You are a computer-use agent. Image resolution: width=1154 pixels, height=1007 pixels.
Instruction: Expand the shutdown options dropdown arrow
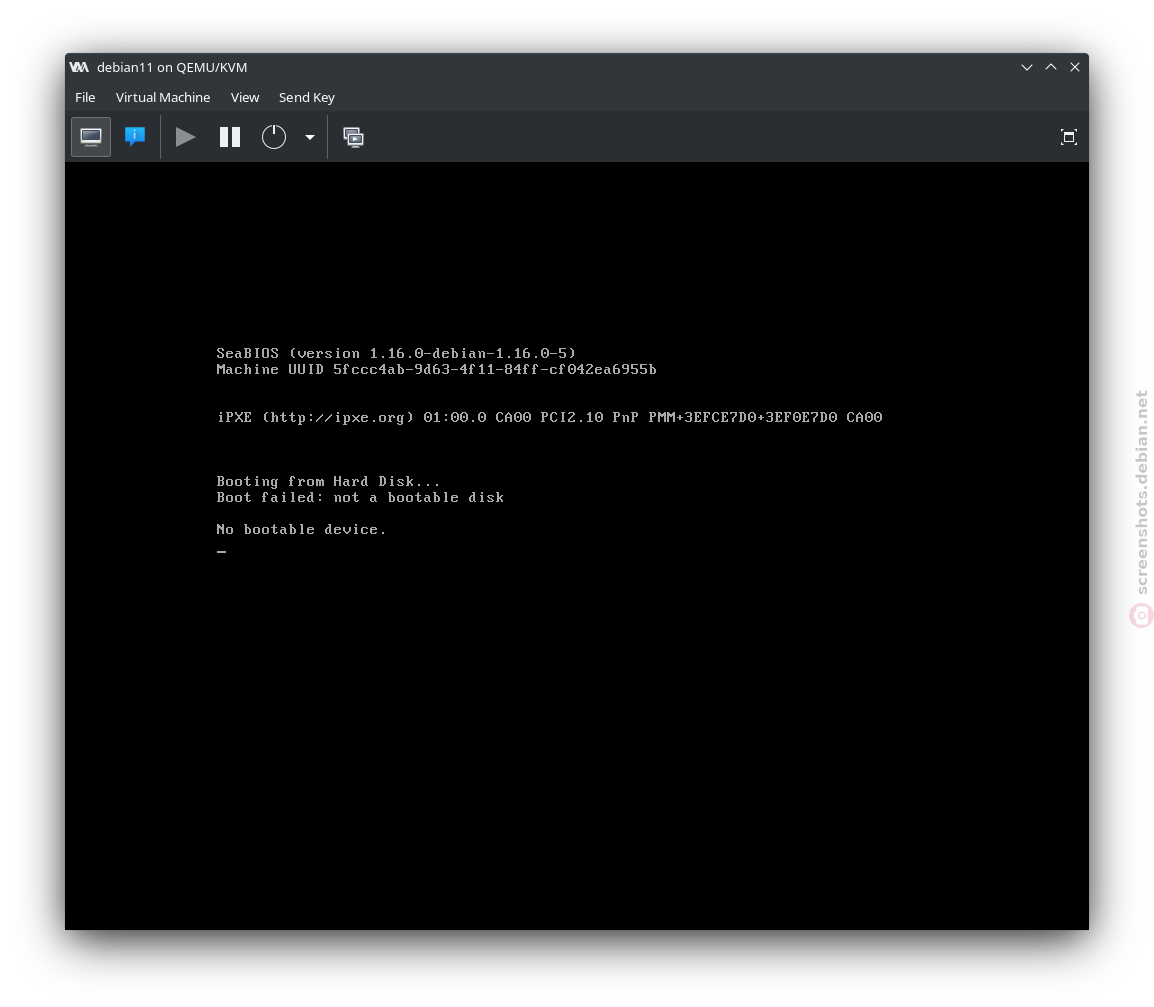pos(310,137)
